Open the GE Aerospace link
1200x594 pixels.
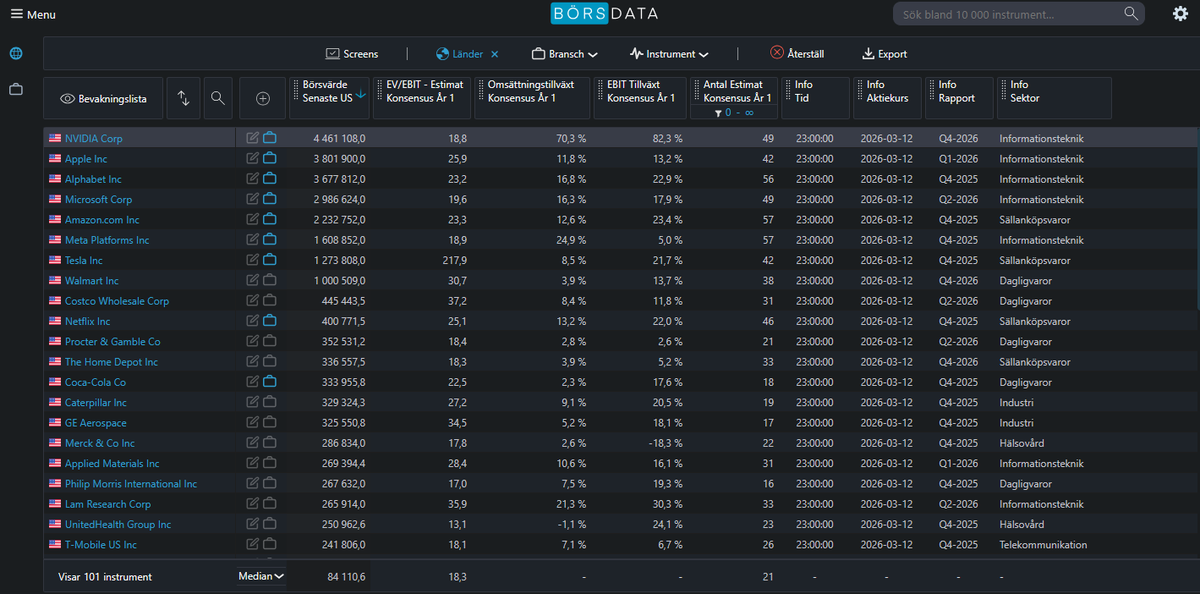(96, 423)
